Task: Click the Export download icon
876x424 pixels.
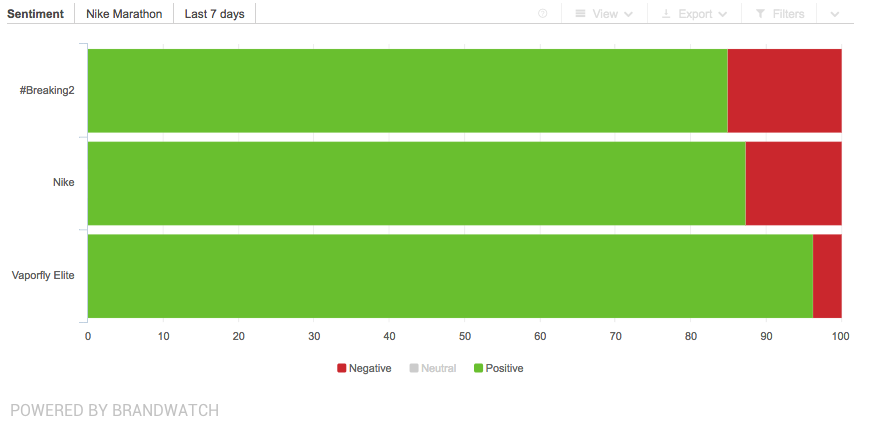Action: pyautogui.click(x=666, y=14)
